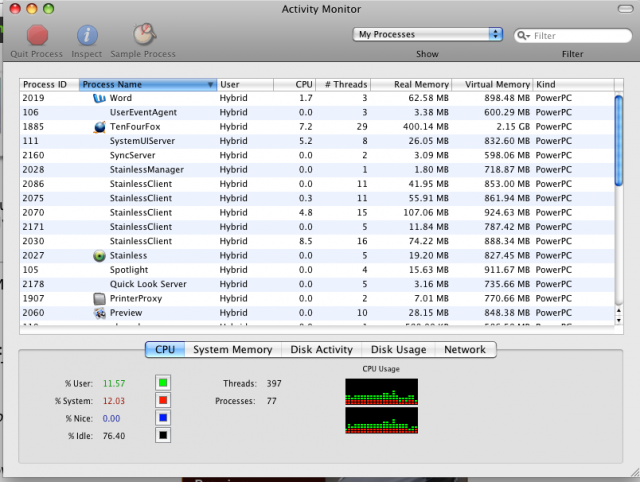The image size is (640, 482).
Task: Click the green % User color swatch
Action: point(163,383)
